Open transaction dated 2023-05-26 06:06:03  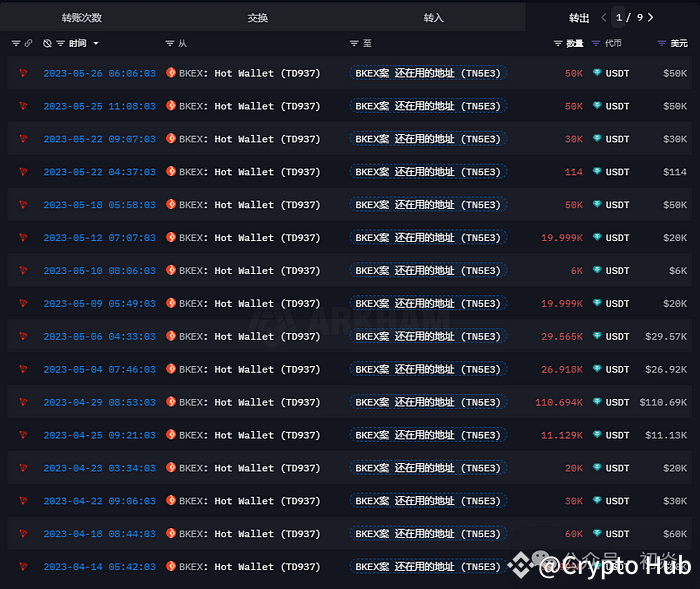[100, 73]
